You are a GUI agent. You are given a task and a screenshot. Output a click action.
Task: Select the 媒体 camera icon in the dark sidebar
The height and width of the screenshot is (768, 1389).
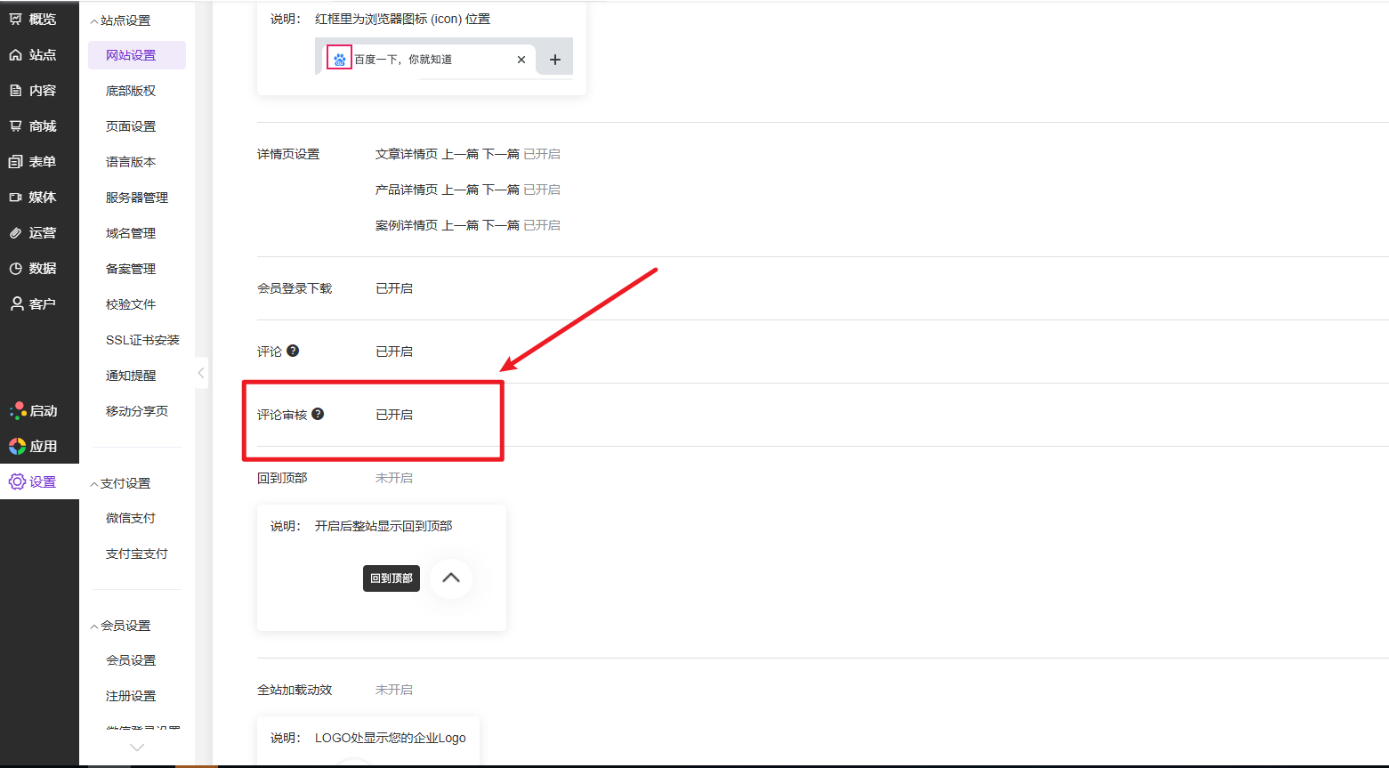16,197
